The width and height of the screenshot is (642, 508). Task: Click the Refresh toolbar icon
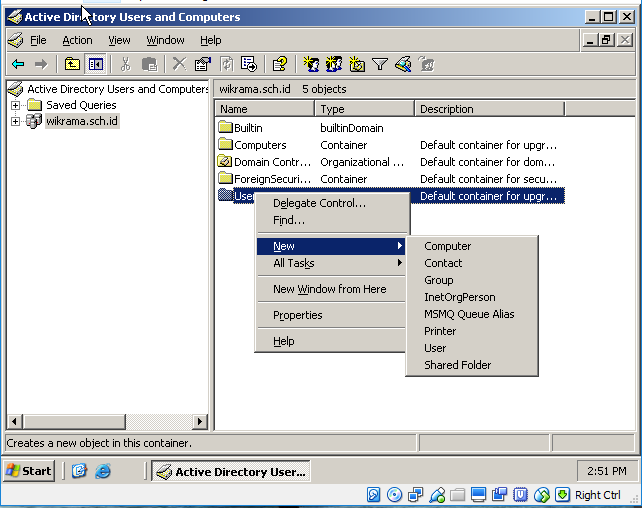[226, 64]
